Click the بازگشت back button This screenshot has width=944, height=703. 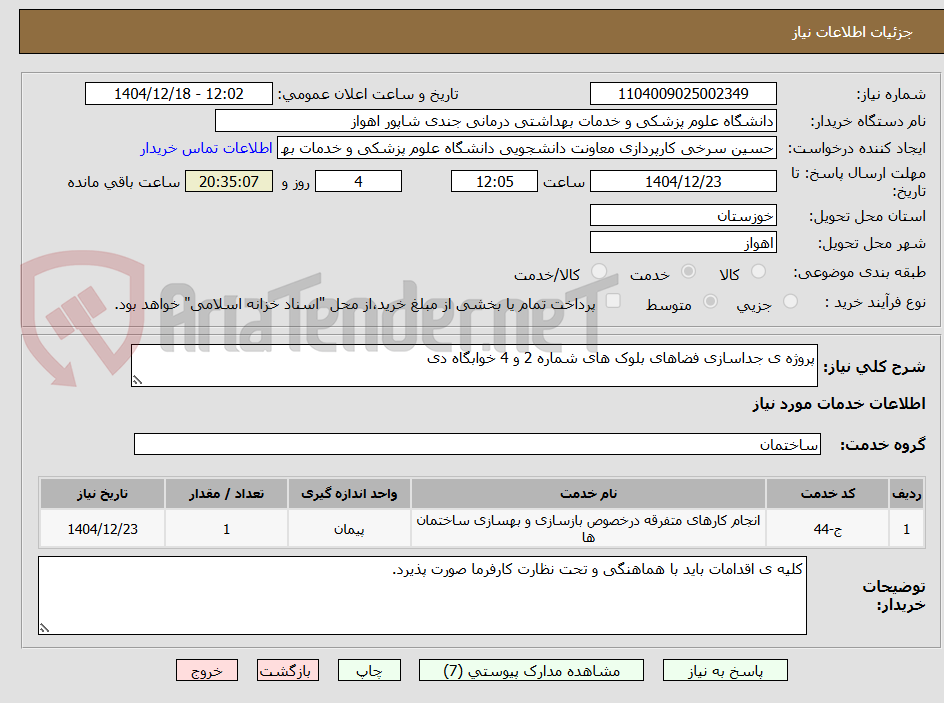[288, 670]
